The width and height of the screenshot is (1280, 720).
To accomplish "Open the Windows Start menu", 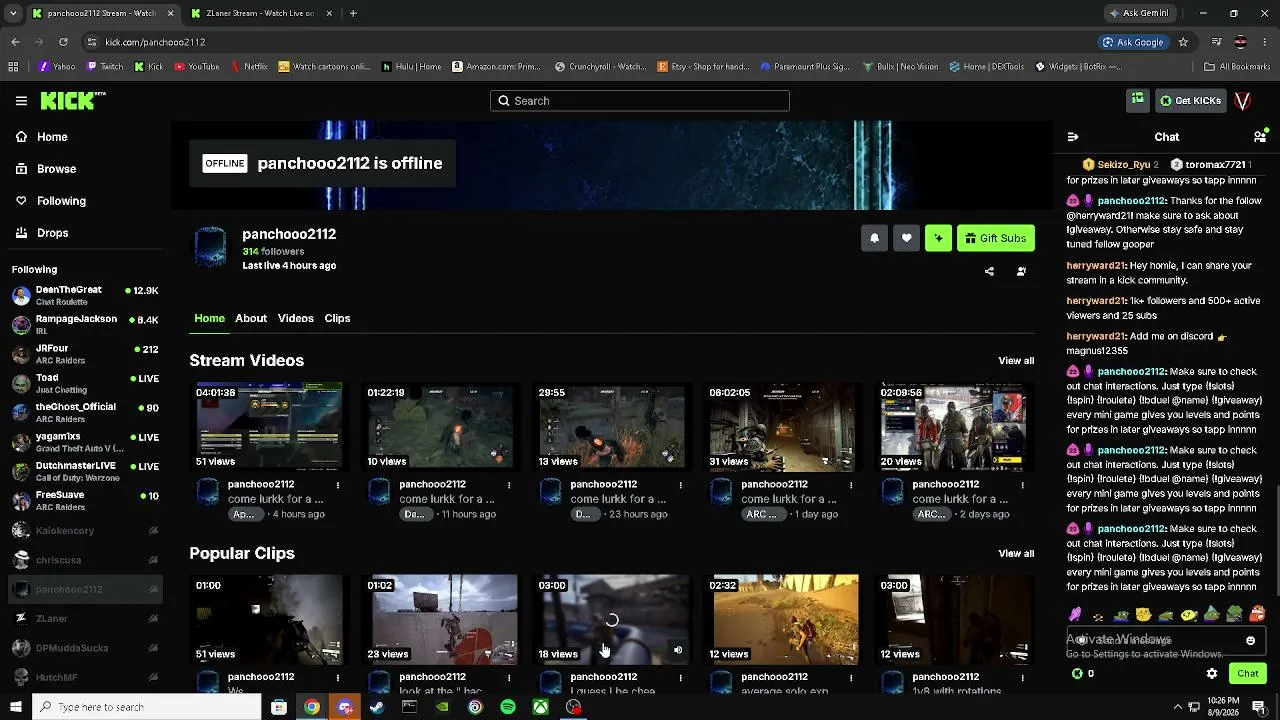I will click(15, 707).
